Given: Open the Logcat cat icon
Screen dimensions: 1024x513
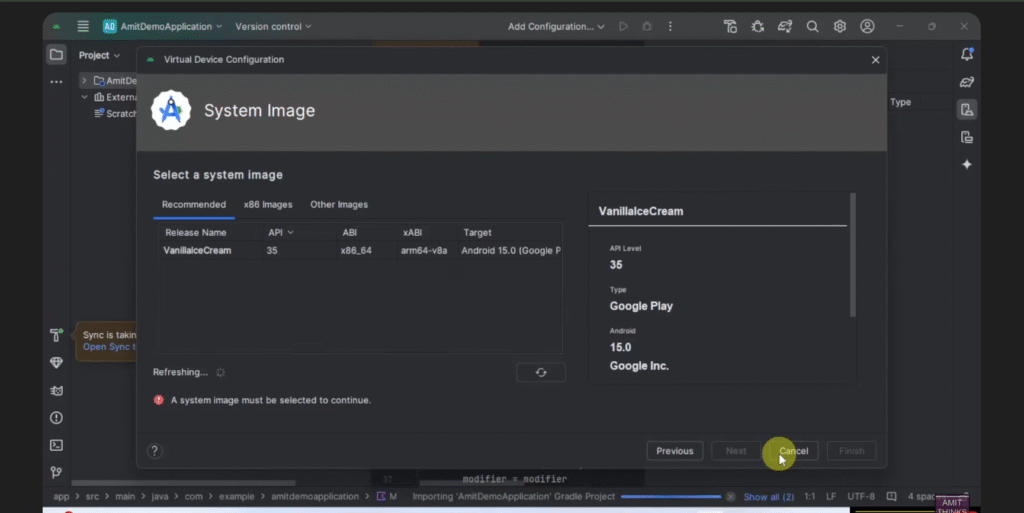Looking at the screenshot, I should [56, 390].
